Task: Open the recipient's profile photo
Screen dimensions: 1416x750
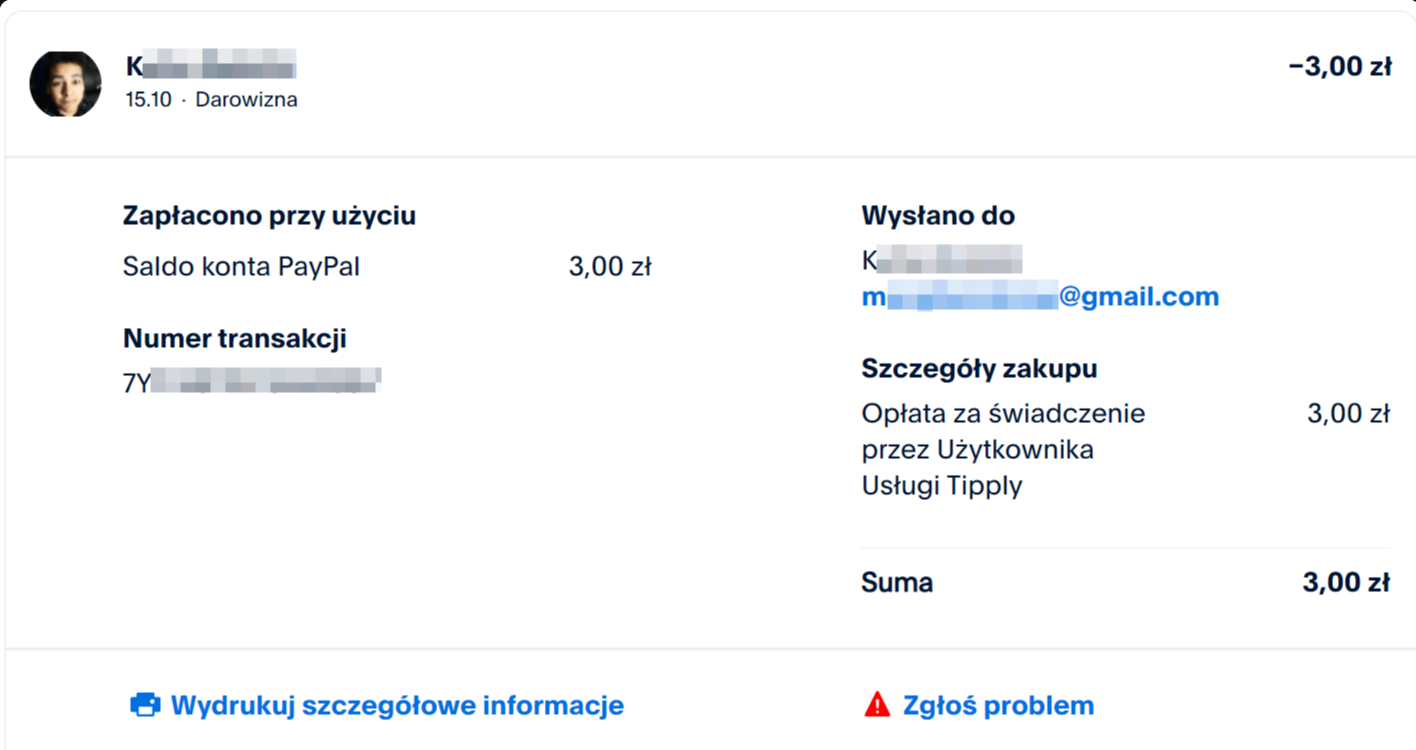Action: pos(66,83)
